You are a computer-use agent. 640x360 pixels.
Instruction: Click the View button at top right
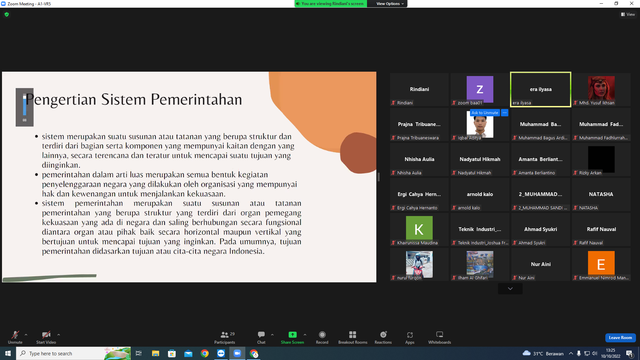click(628, 14)
